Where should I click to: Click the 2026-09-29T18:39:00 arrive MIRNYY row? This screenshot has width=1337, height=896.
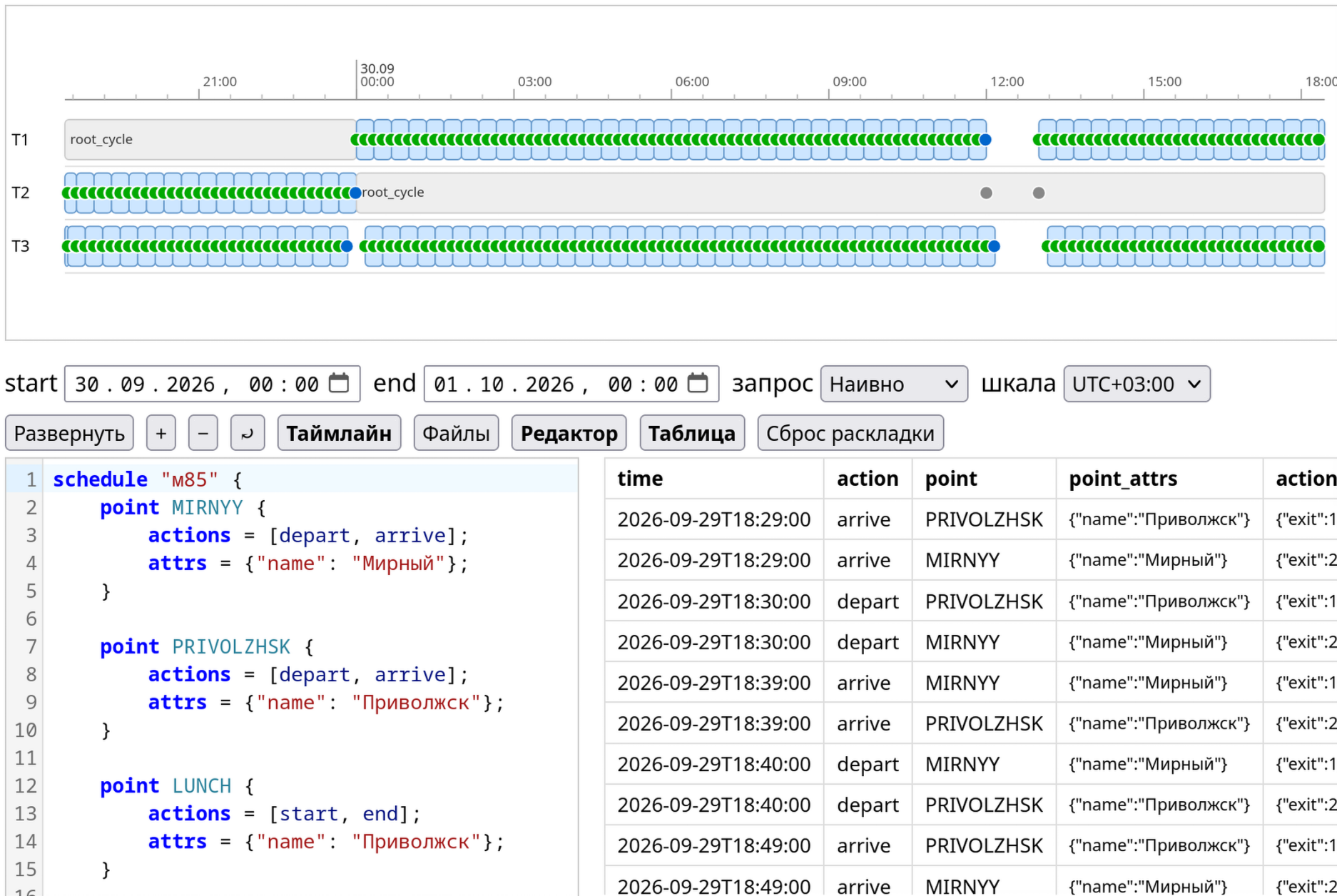970,683
